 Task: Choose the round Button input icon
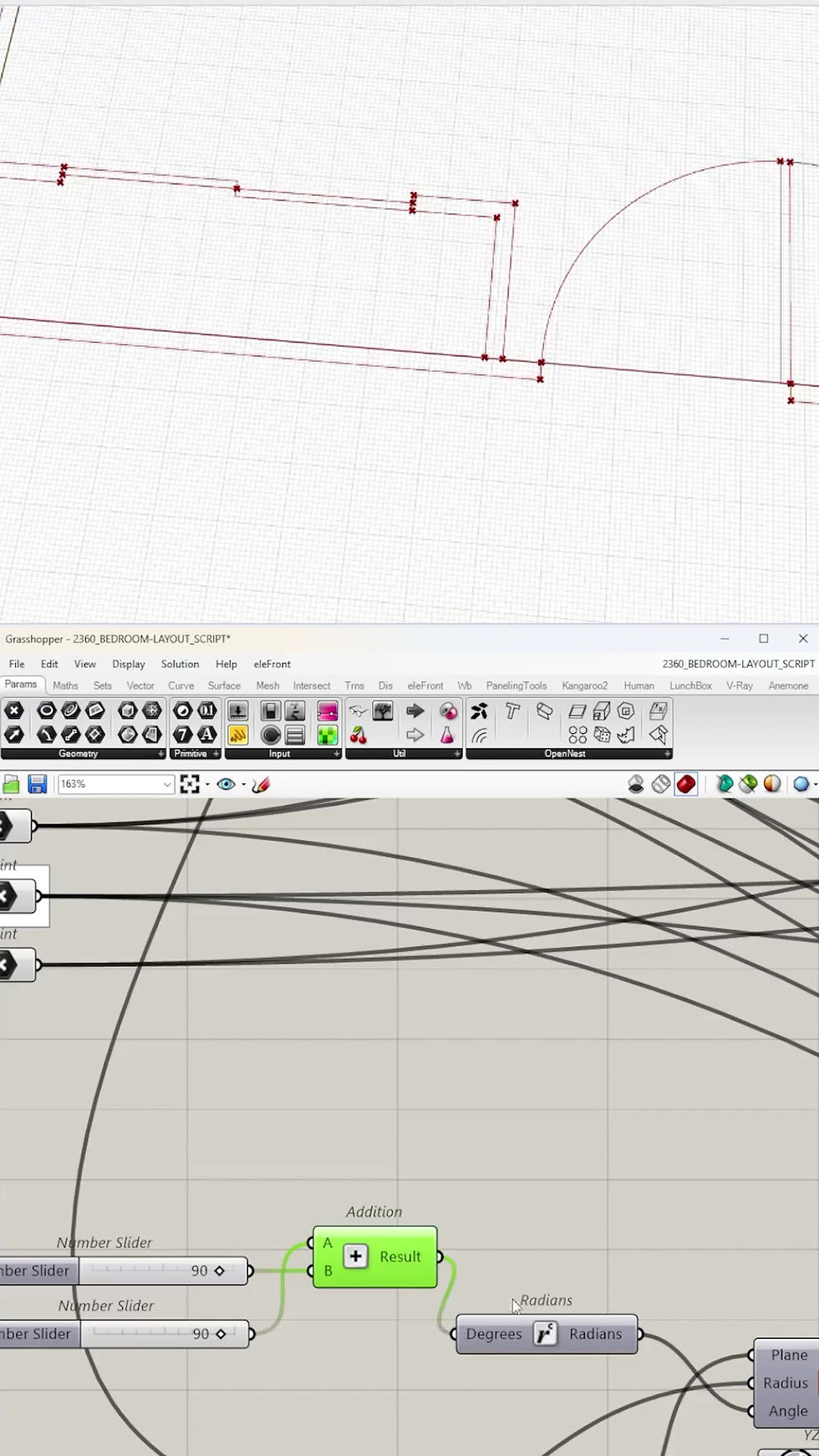270,735
